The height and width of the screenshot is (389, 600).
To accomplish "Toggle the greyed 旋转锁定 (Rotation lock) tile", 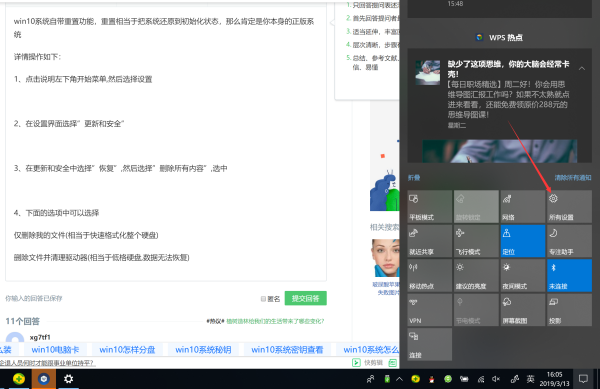I will click(476, 207).
